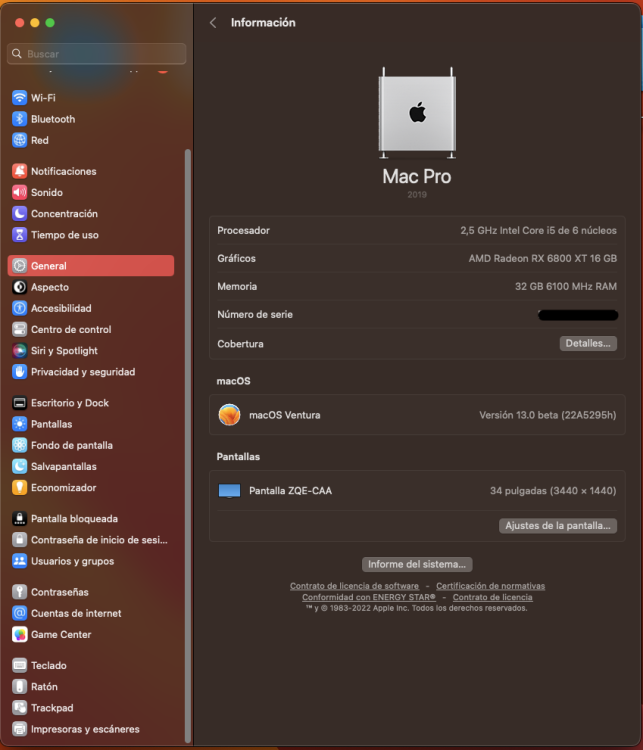Click the Detalles... coverage button

pyautogui.click(x=588, y=343)
